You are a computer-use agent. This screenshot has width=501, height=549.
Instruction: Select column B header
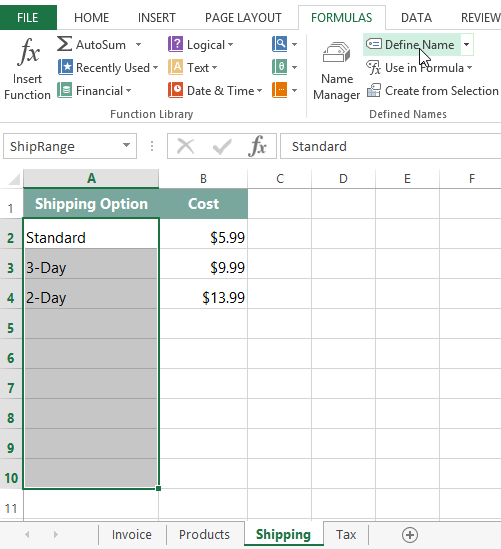(x=203, y=179)
